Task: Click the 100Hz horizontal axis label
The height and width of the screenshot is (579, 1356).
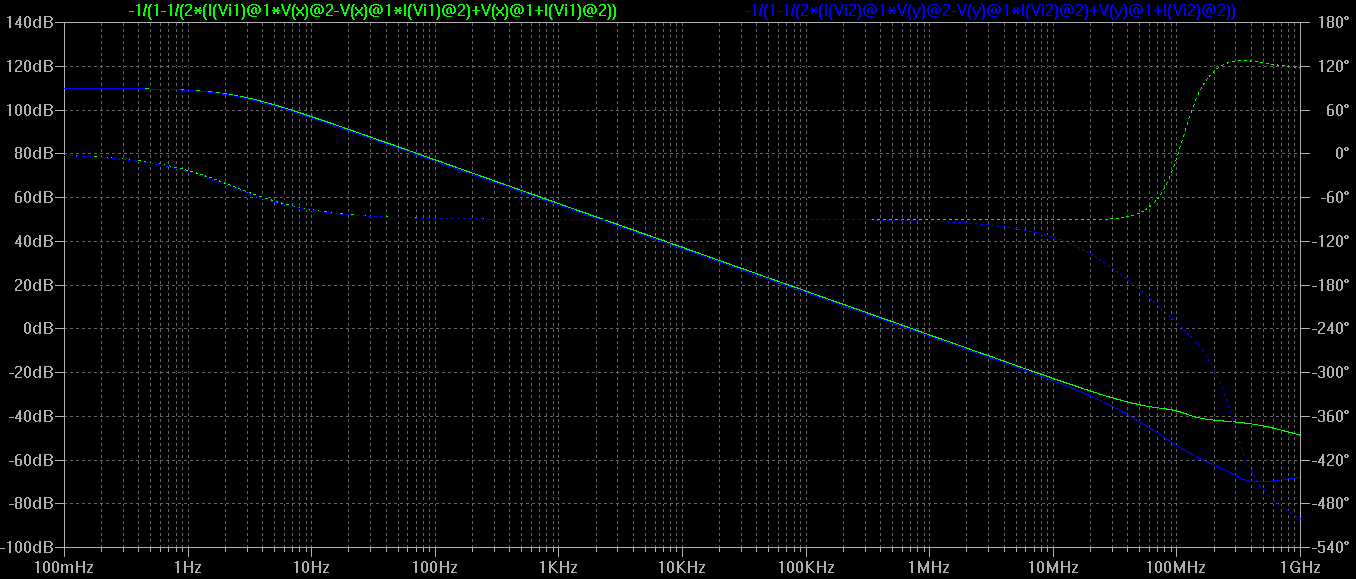Action: click(435, 567)
